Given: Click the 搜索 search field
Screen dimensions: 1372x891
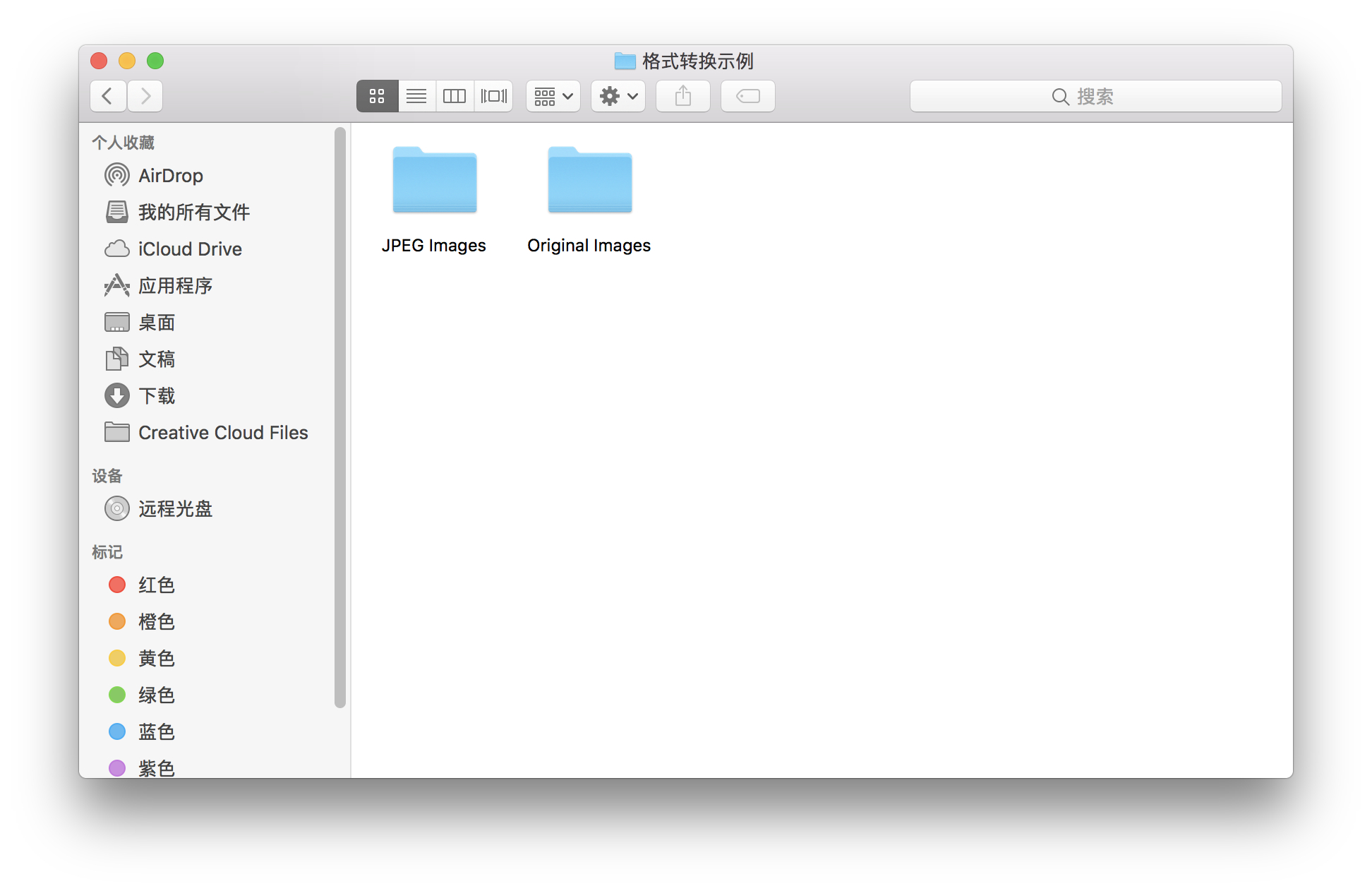Looking at the screenshot, I should coord(1095,97).
